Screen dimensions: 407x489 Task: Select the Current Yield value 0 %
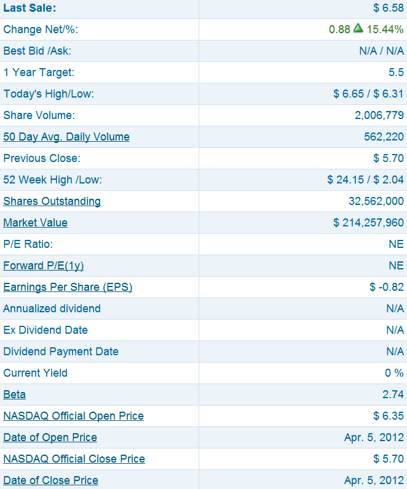394,373
